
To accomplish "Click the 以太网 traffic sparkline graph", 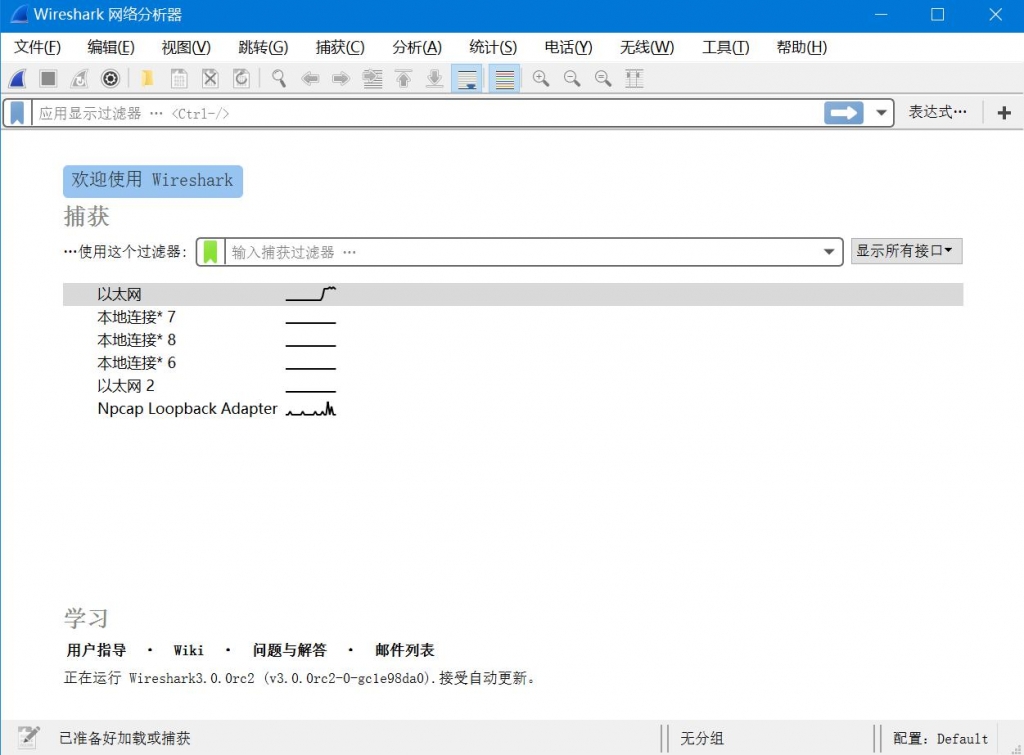I will (x=311, y=294).
